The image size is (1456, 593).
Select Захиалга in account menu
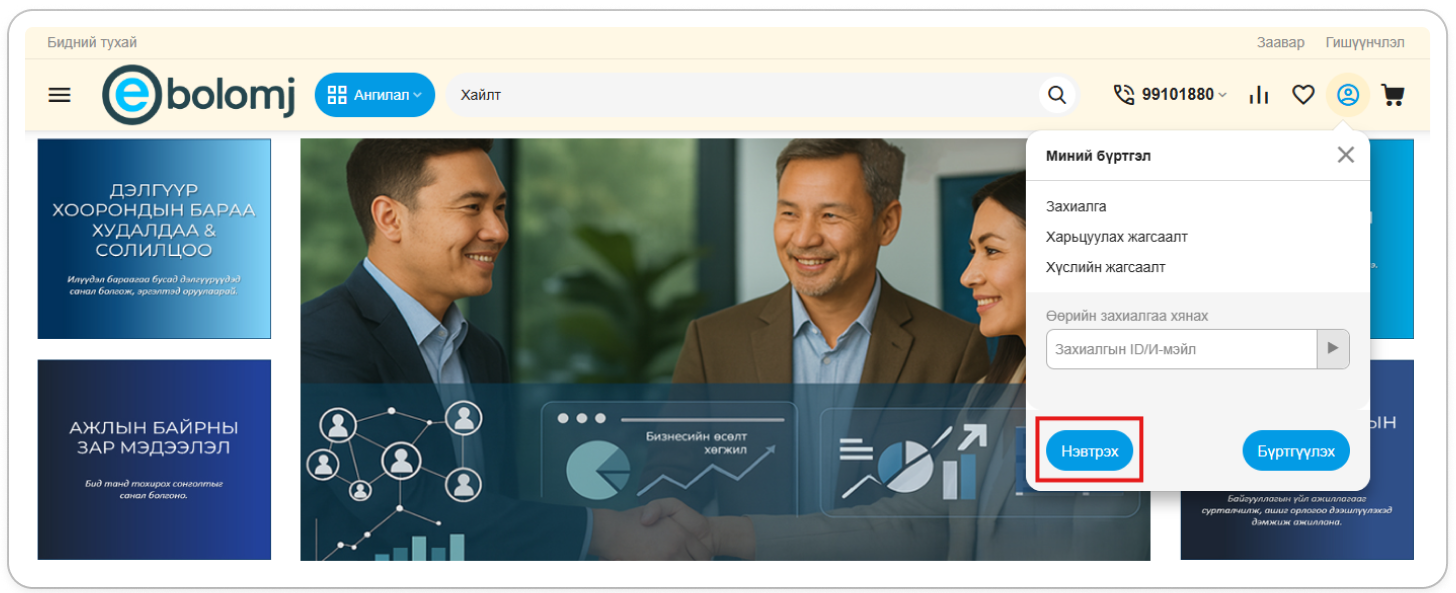pos(1076,206)
